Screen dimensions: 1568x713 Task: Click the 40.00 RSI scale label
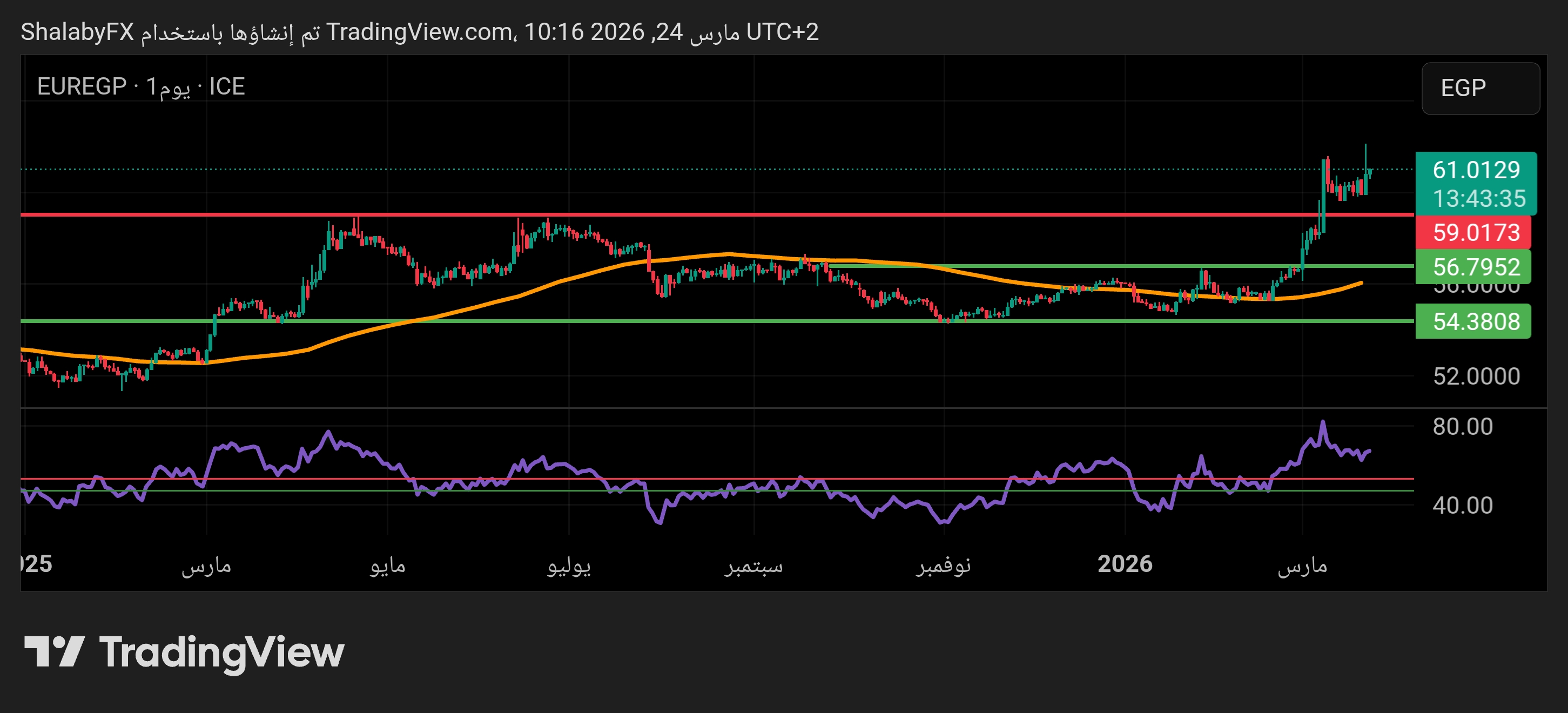tap(1462, 505)
